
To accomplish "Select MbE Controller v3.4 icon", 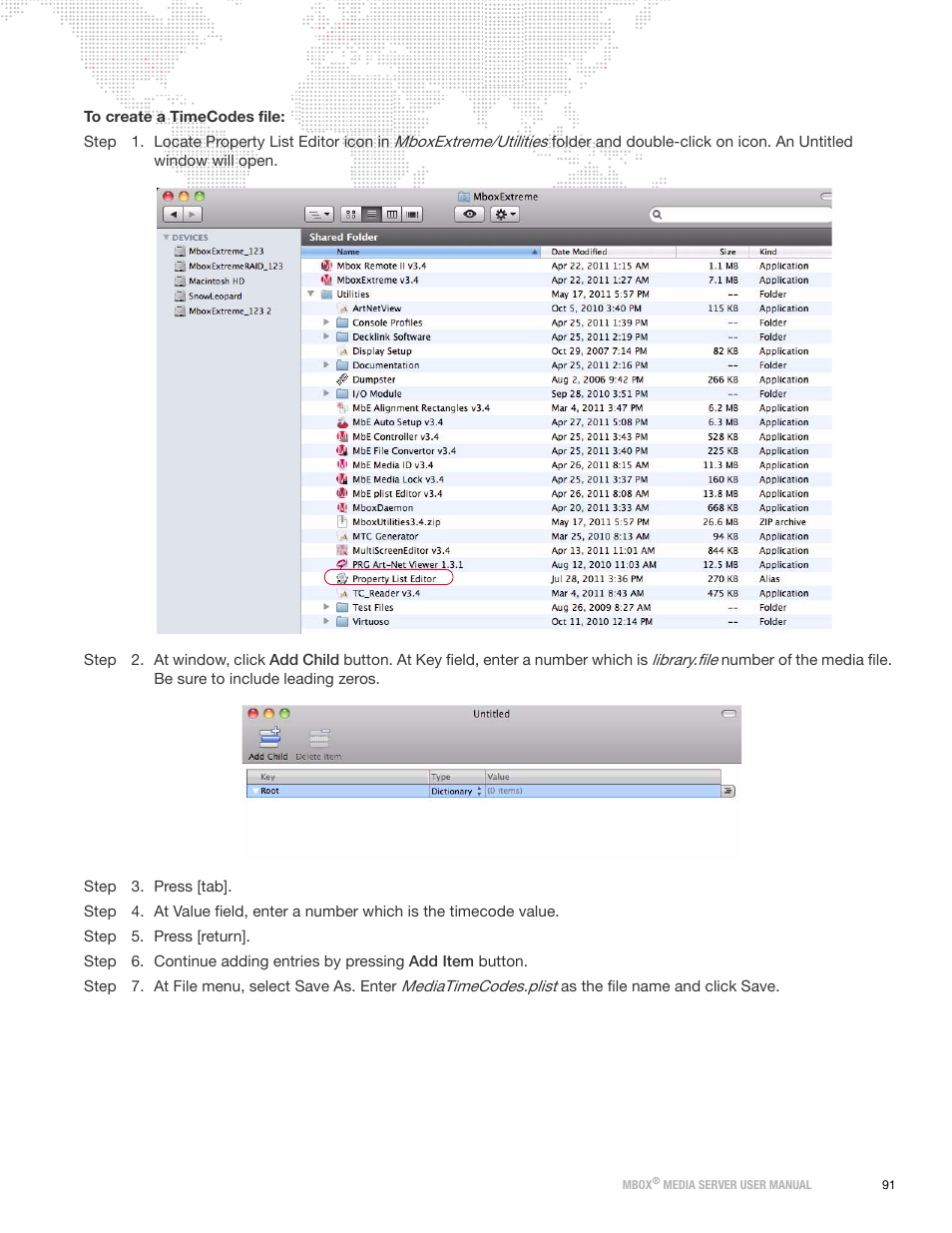I will pyautogui.click(x=342, y=437).
